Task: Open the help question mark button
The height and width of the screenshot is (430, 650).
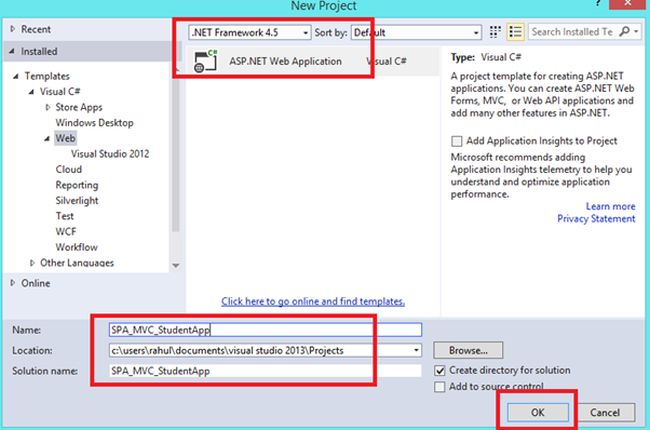Action: click(x=598, y=3)
